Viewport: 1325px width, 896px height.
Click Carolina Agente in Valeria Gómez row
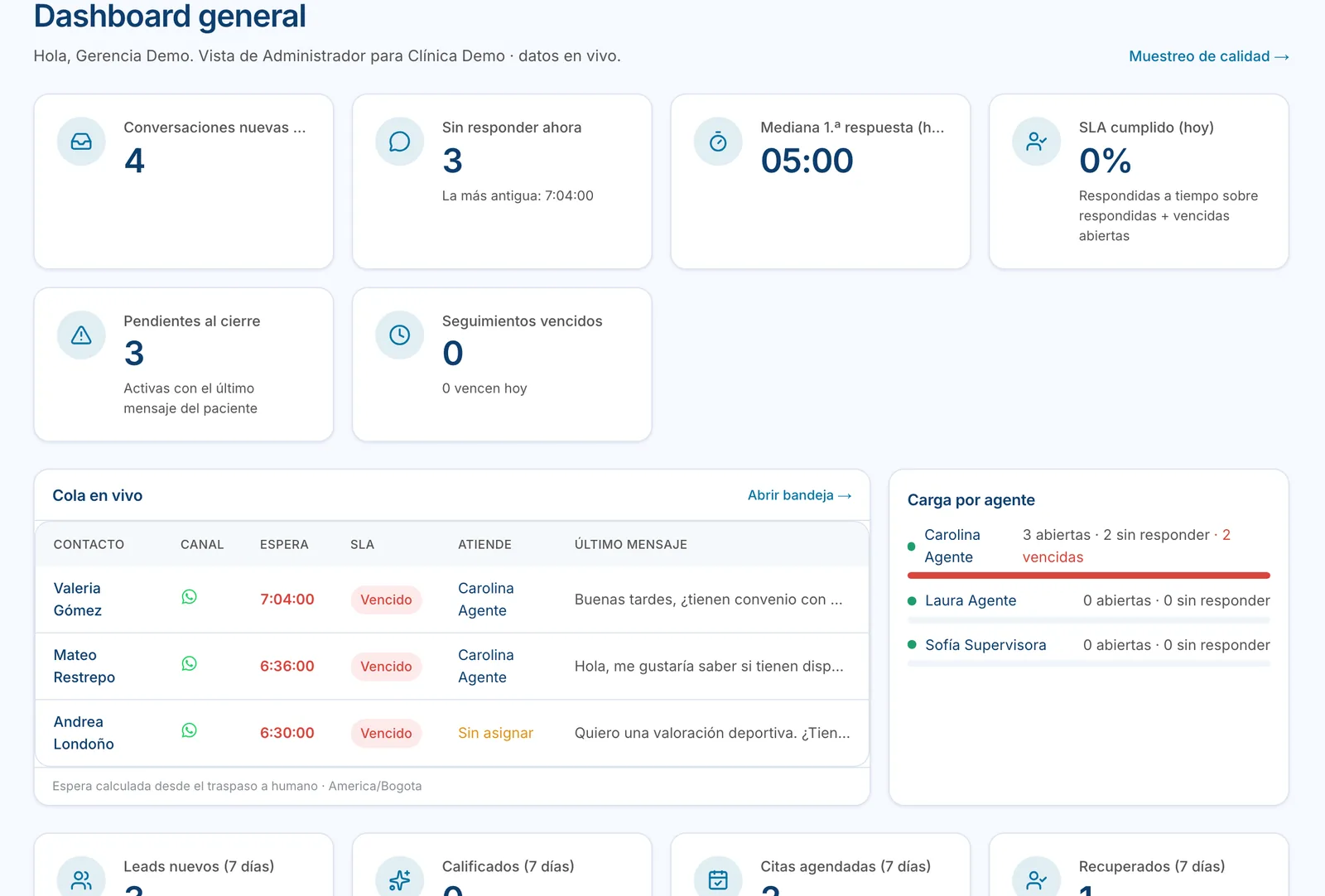click(486, 600)
